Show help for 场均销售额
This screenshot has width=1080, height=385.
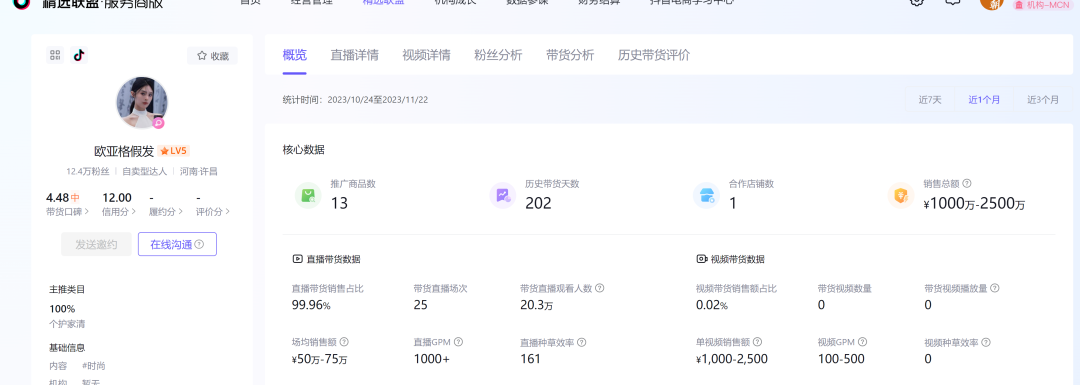(x=344, y=342)
